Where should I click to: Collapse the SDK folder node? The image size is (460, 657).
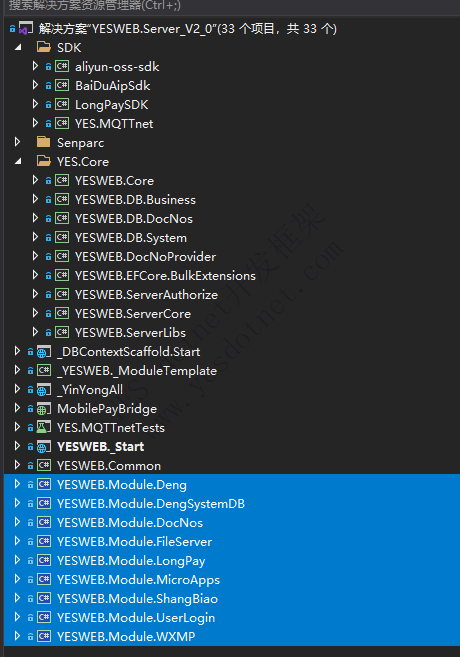click(x=18, y=47)
